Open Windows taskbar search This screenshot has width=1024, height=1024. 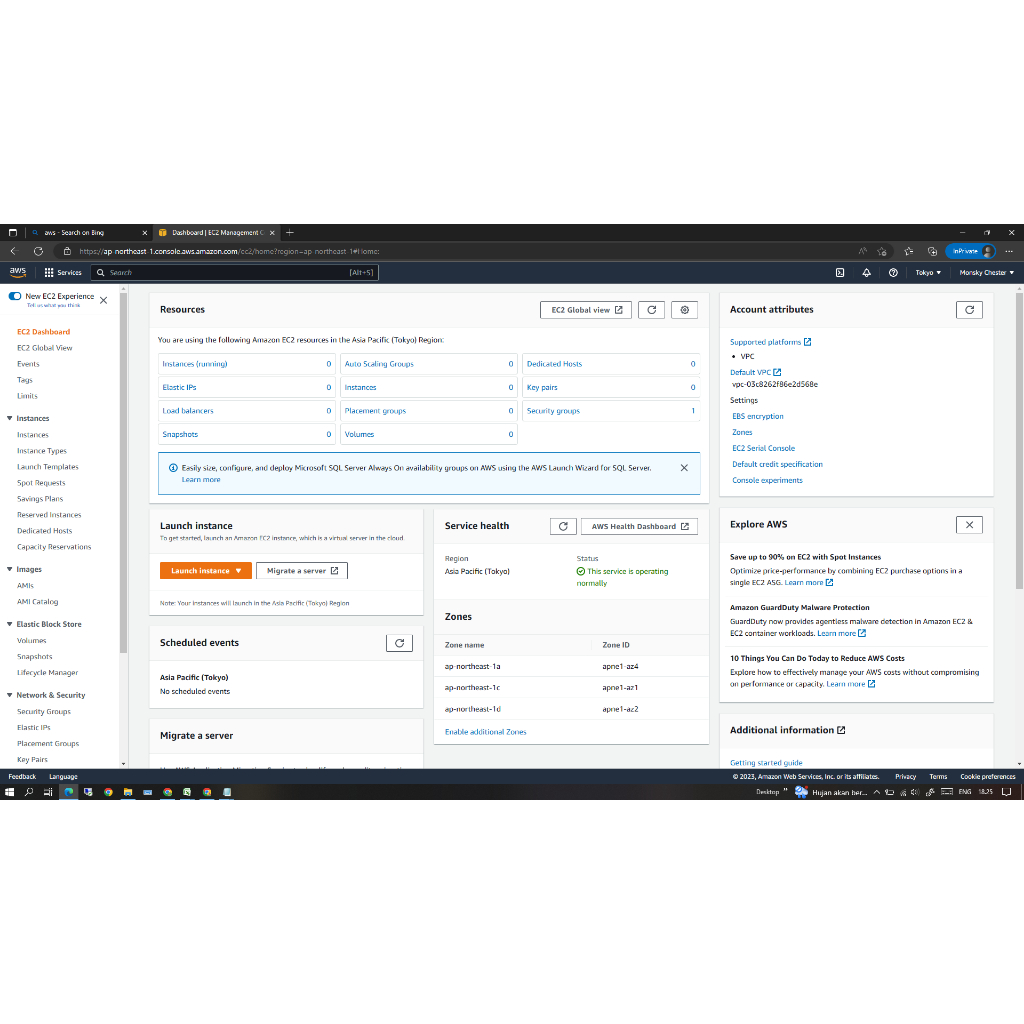click(x=29, y=792)
